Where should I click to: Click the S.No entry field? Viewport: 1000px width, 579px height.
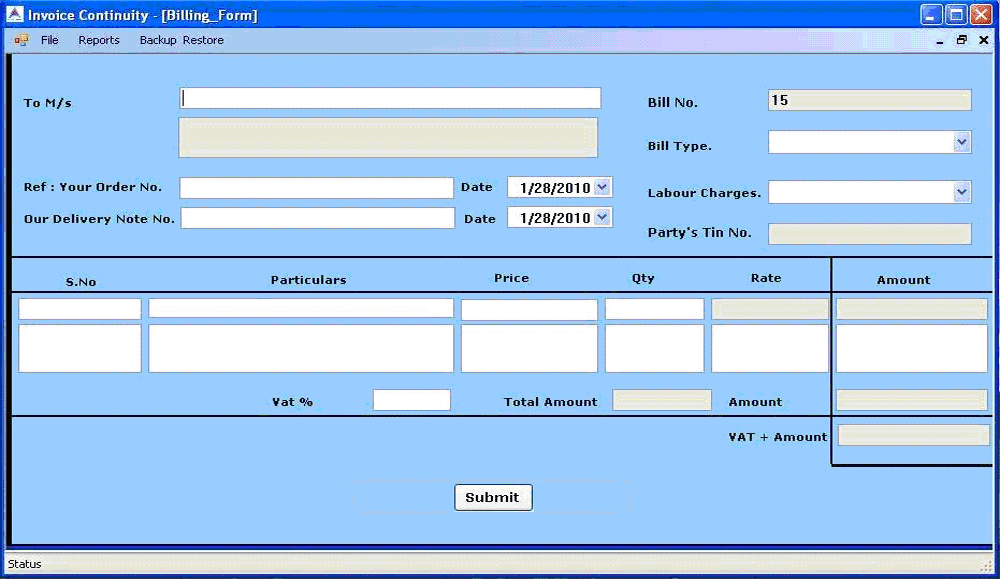click(80, 308)
